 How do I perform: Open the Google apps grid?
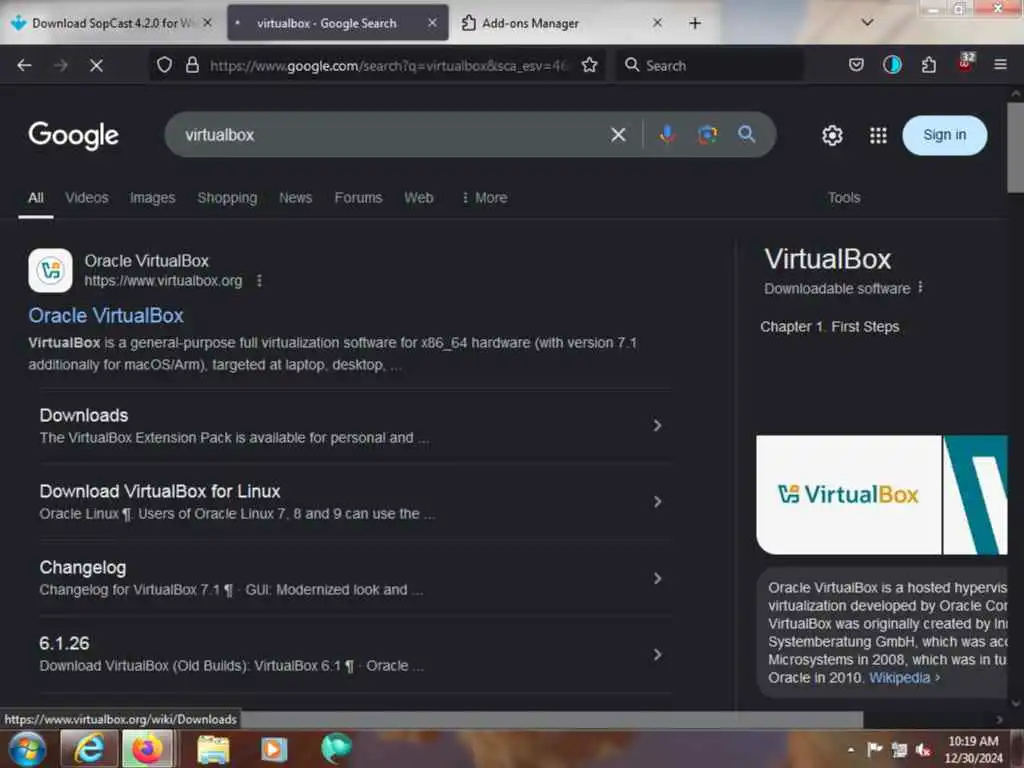(878, 135)
